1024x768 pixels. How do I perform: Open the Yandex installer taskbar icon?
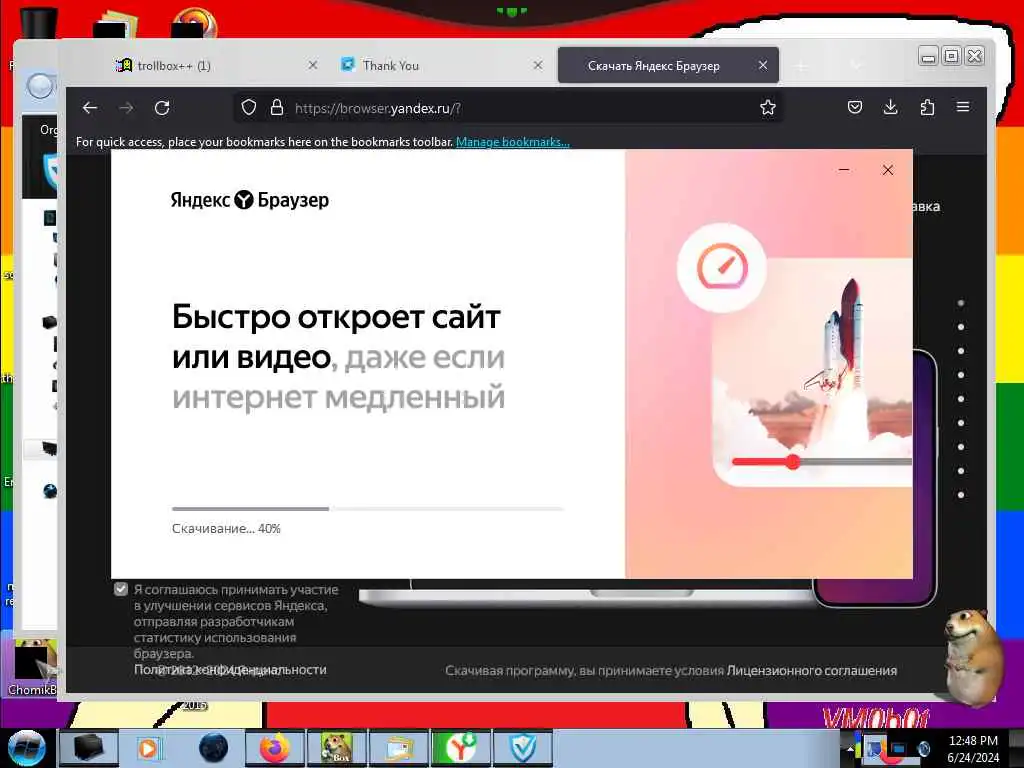click(x=461, y=748)
